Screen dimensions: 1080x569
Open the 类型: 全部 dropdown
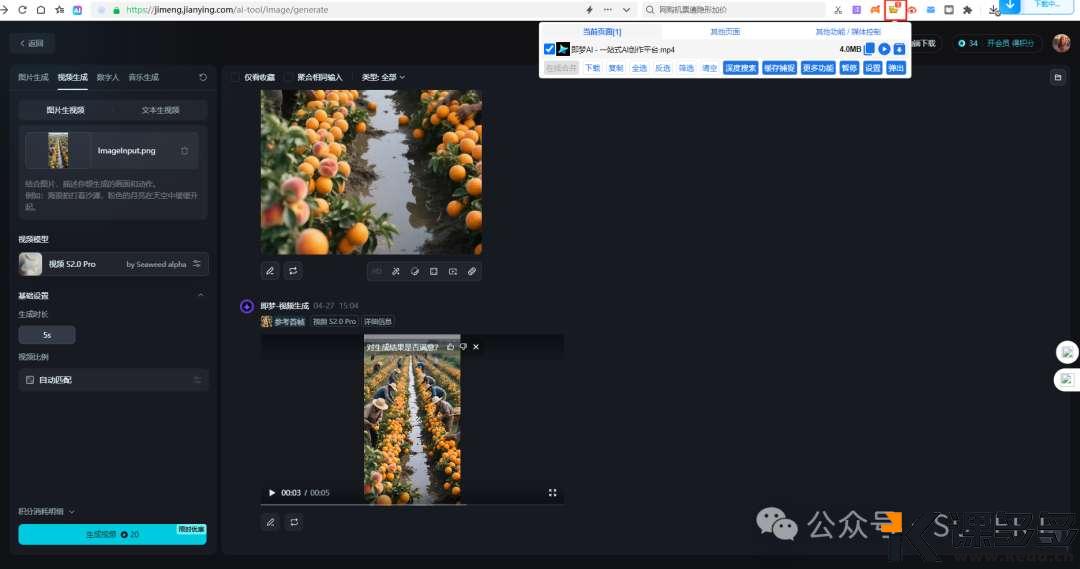[x=383, y=77]
